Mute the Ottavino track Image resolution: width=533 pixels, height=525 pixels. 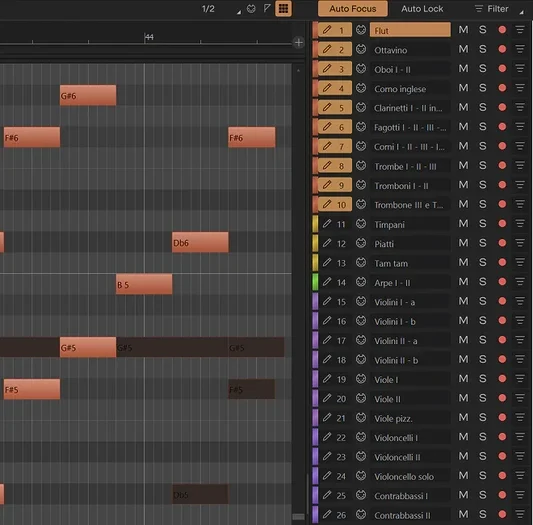point(463,49)
